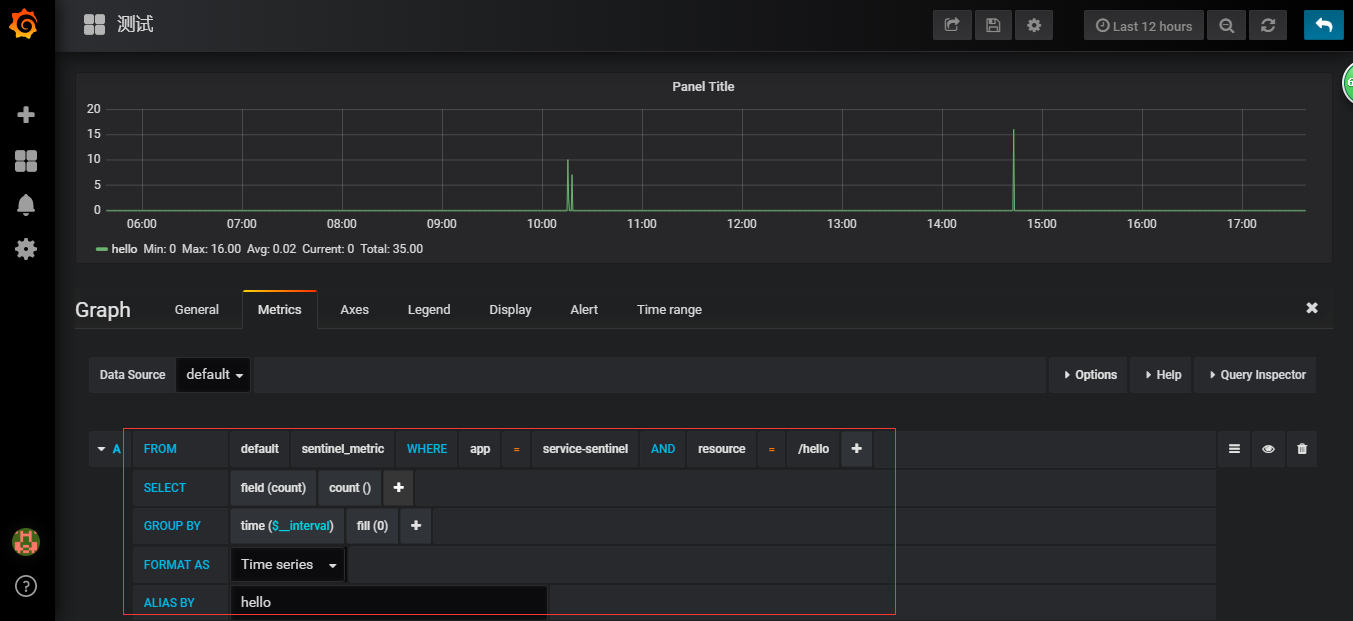
Task: Open the Alerting bell in the sidebar
Action: click(25, 205)
